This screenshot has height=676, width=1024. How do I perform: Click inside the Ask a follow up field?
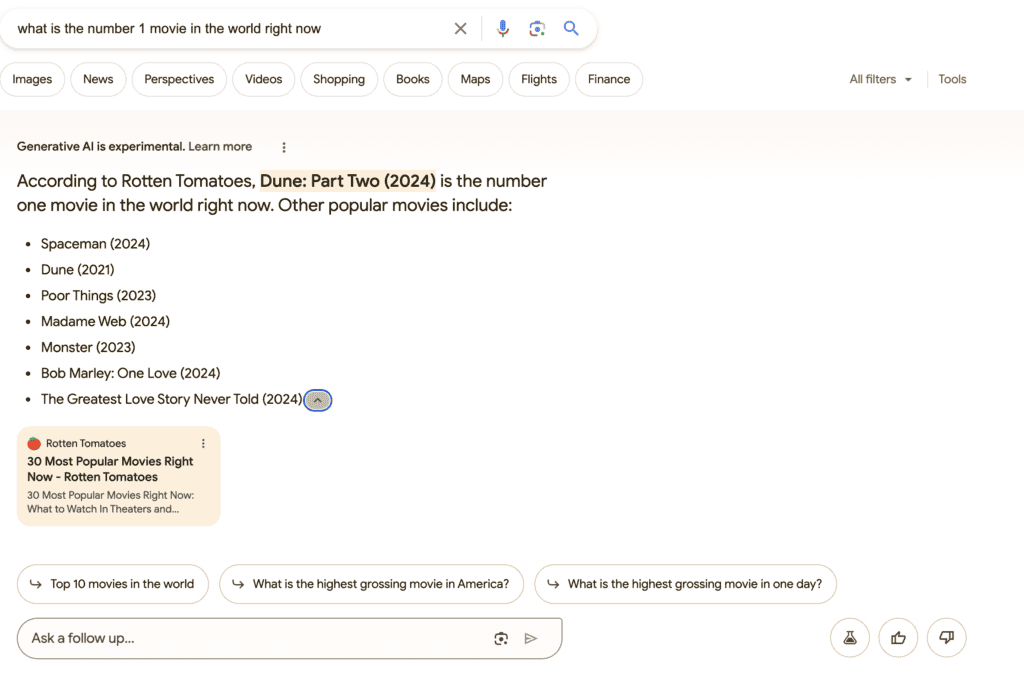200,638
